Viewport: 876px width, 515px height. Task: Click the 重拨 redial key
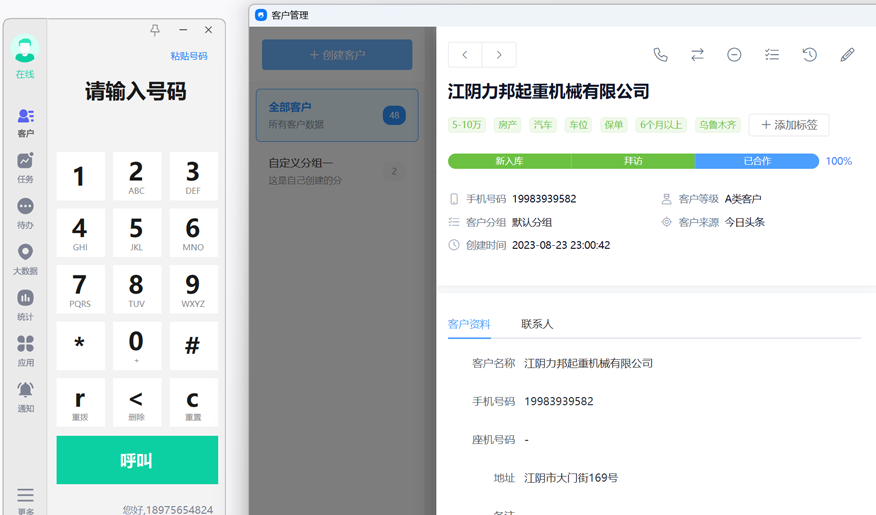point(80,402)
